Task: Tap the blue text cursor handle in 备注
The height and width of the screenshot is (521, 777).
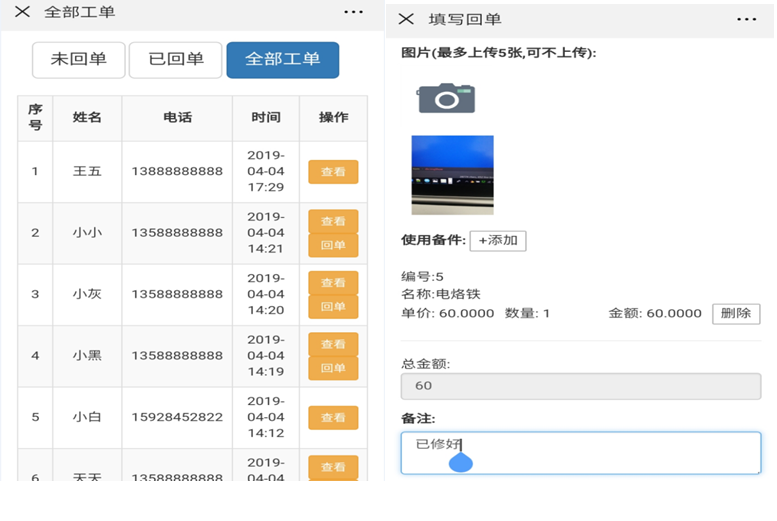Action: (x=460, y=463)
